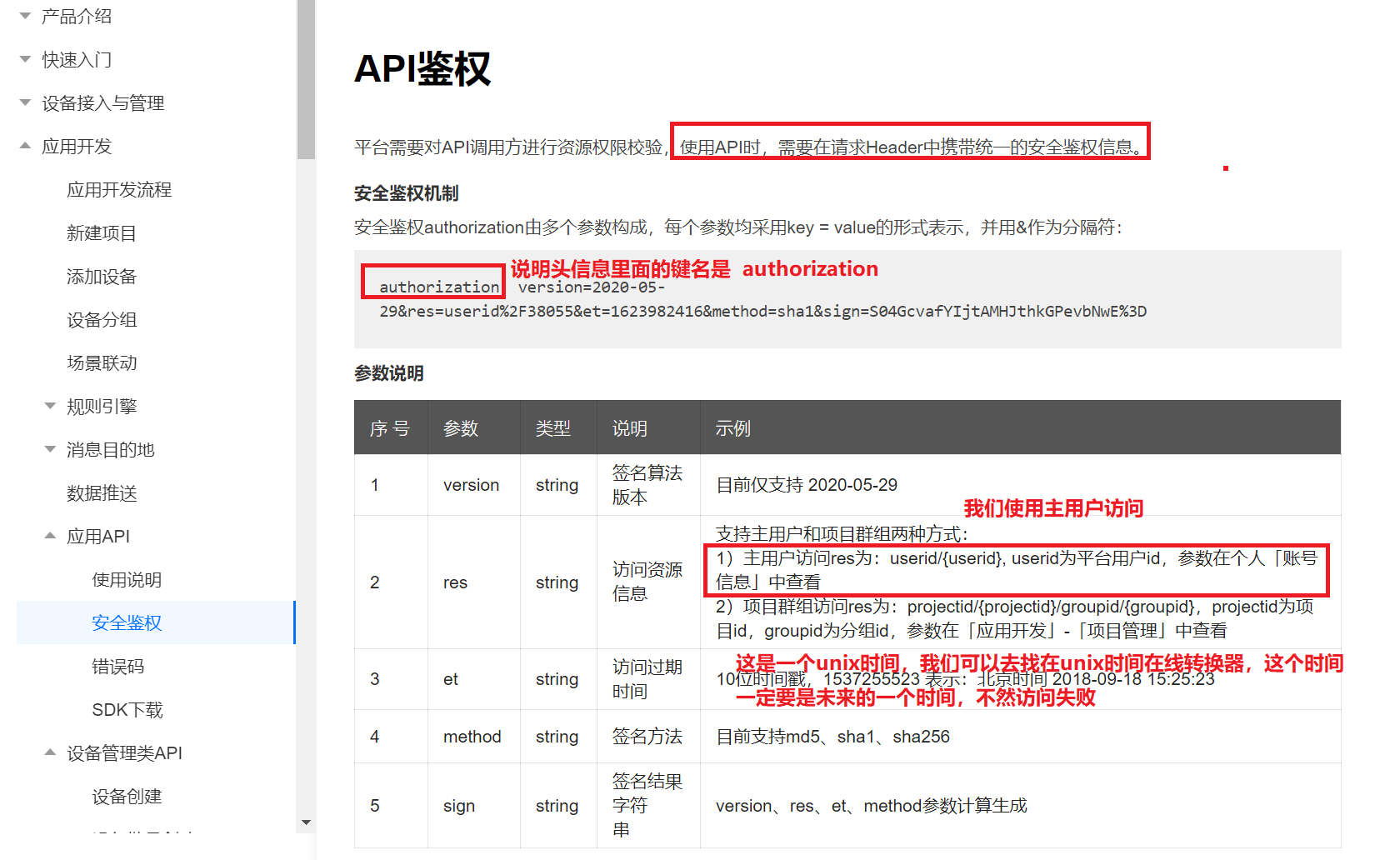Image resolution: width=1400 pixels, height=860 pixels.
Task: Open the 新建项目 page
Action: click(102, 233)
